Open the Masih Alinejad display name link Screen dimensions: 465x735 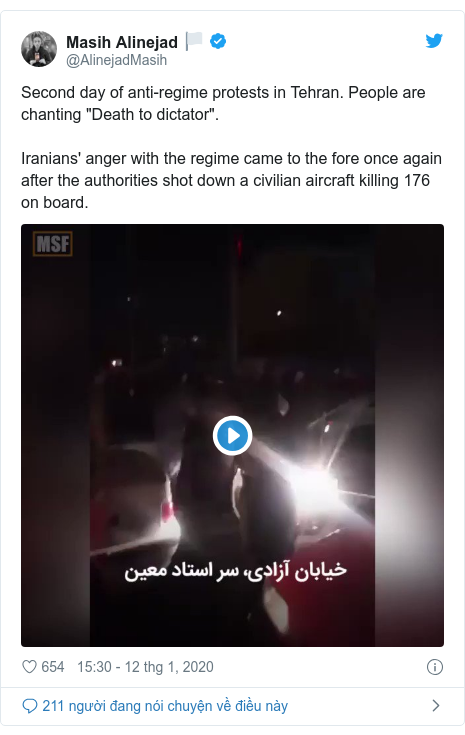pos(122,42)
